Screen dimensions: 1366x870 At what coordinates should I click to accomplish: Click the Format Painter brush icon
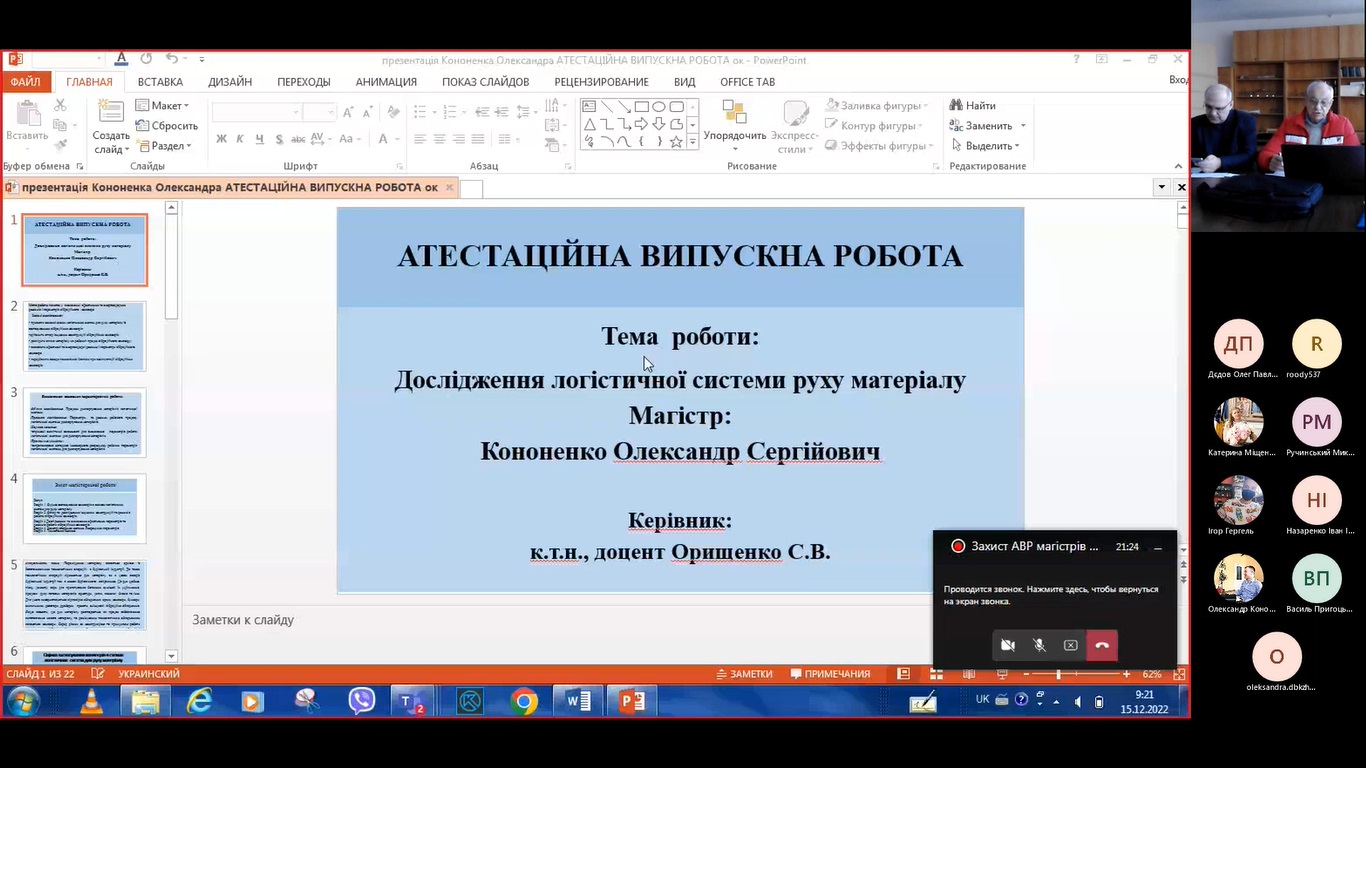click(x=60, y=145)
